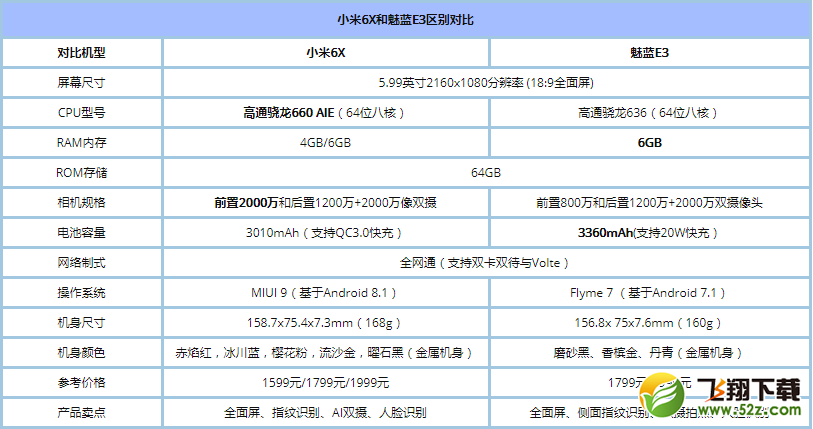This screenshot has width=813, height=429.
Task: Click the 磨砂黑 color list cell
Action: pyautogui.click(x=650, y=353)
